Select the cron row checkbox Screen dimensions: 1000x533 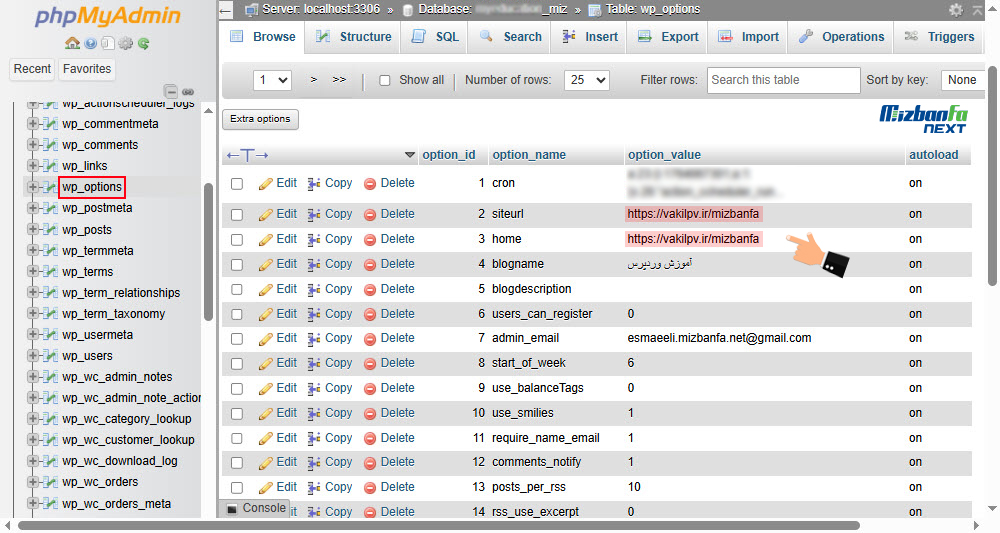[237, 184]
